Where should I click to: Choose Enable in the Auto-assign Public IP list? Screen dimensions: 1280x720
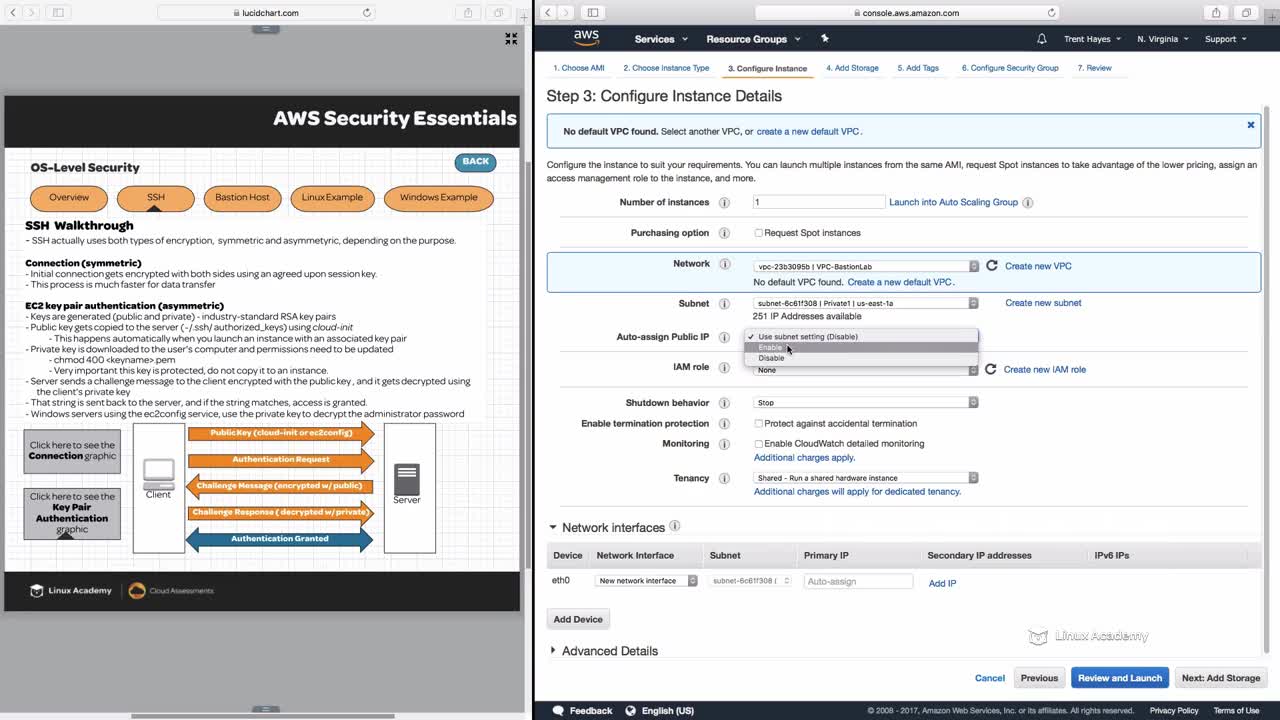[862, 347]
